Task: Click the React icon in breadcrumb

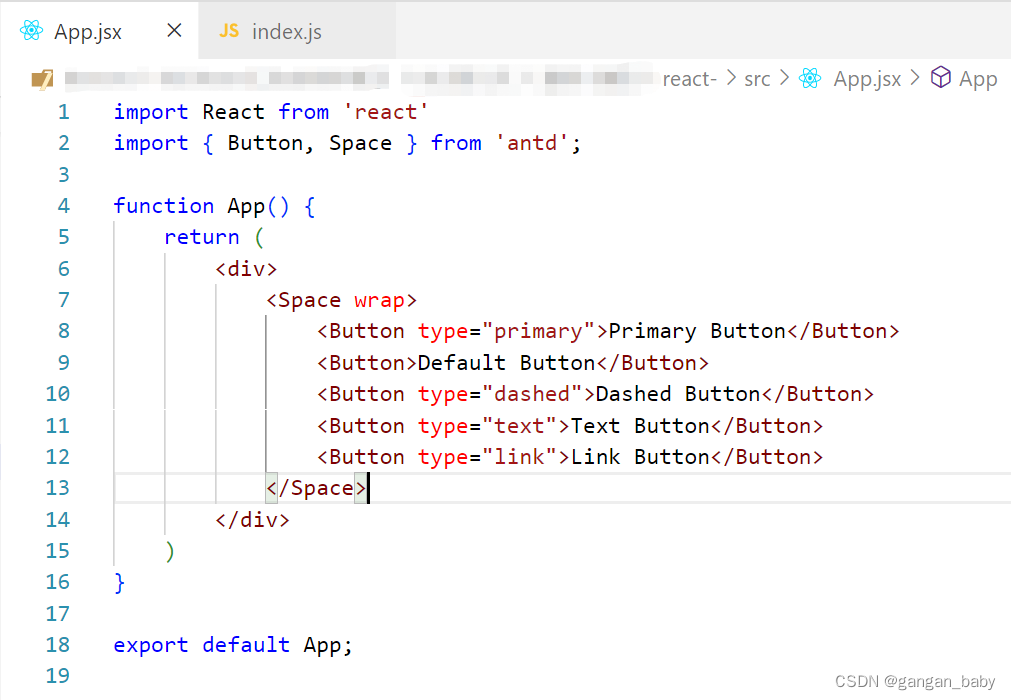Action: (x=810, y=78)
